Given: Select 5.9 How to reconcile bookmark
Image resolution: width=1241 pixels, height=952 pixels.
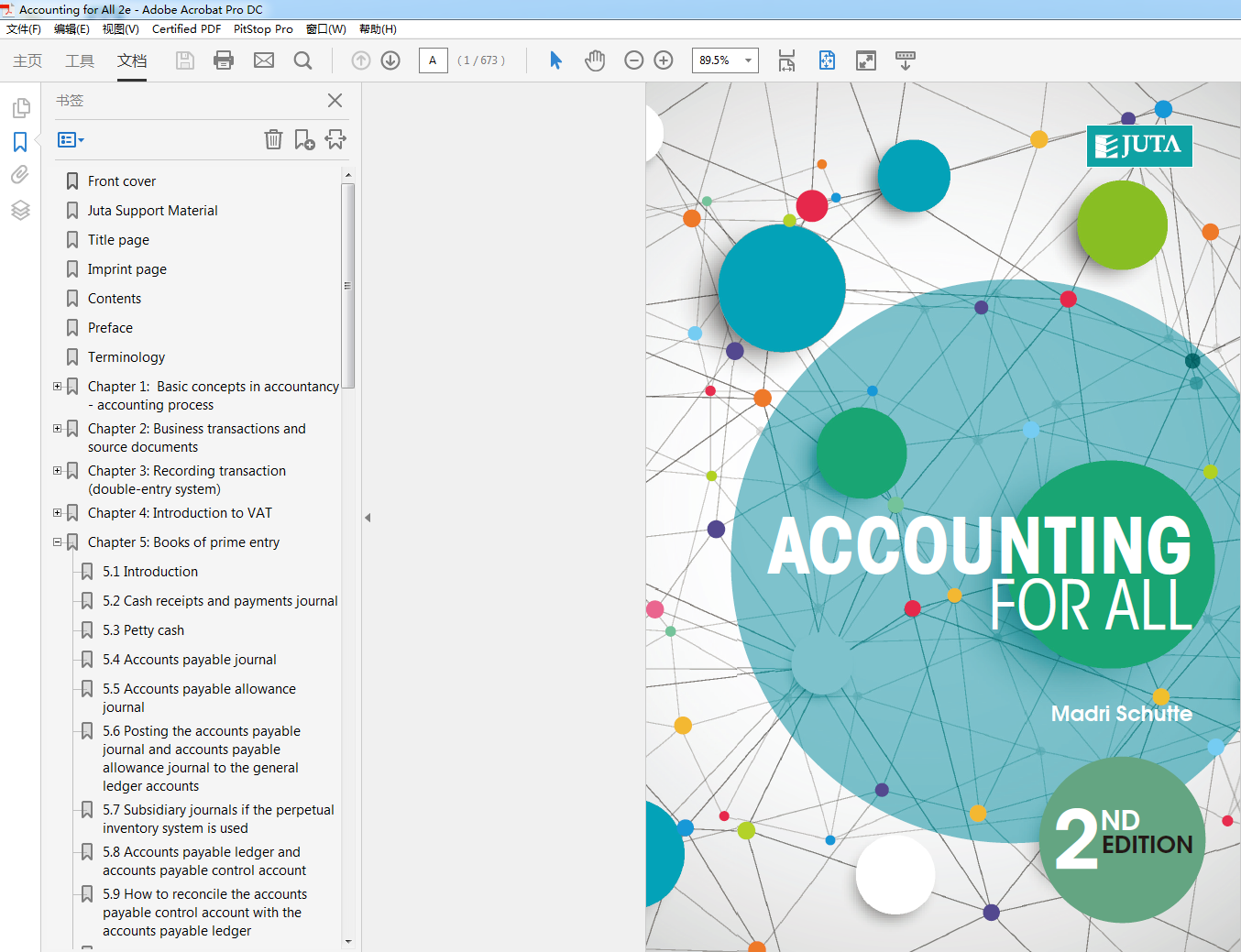Looking at the screenshot, I should 204,913.
